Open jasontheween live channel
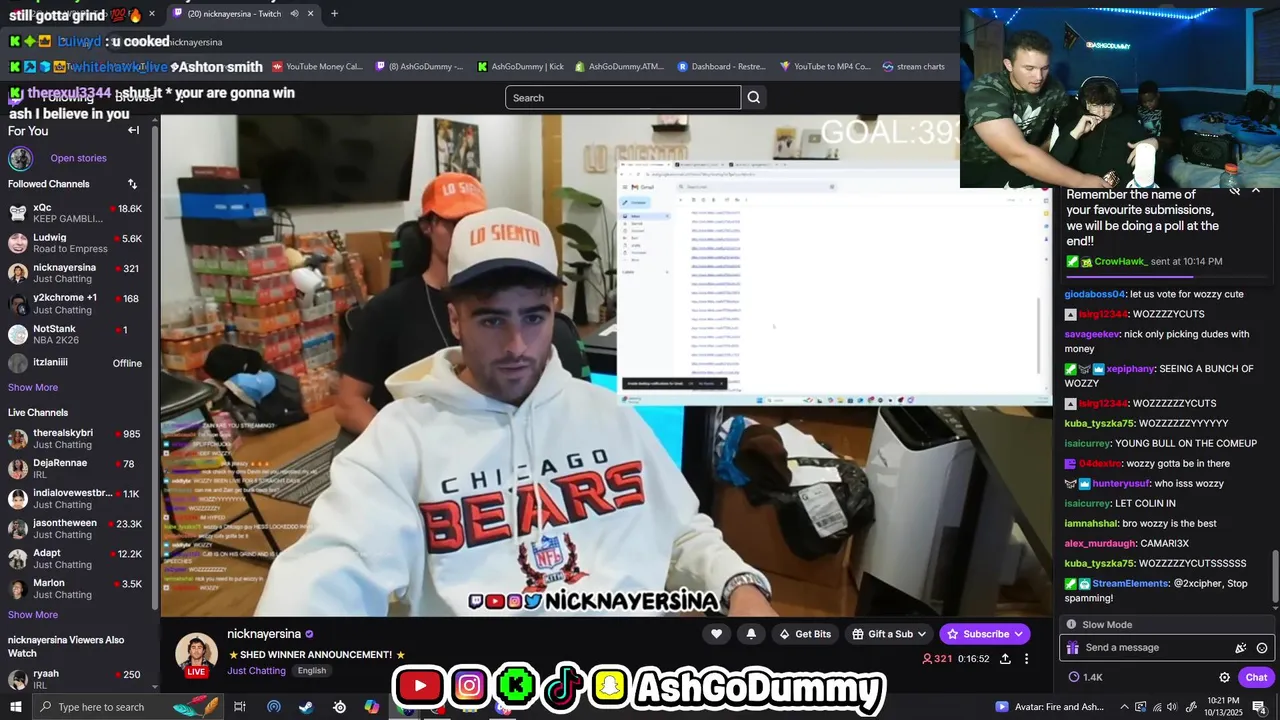 75,529
